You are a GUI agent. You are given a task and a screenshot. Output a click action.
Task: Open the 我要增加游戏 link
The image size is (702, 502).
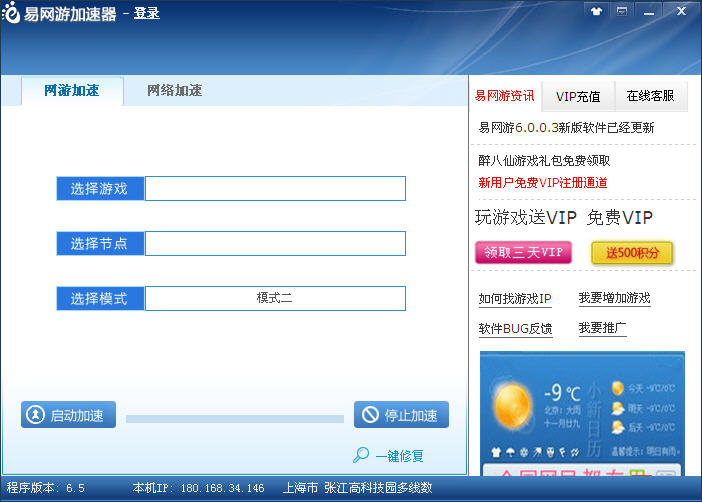tap(614, 298)
